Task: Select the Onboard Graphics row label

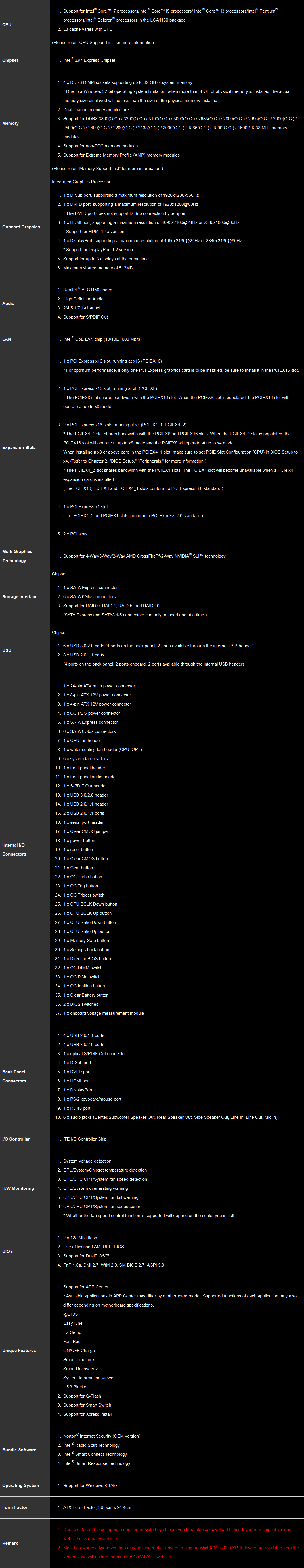Action: (21, 226)
